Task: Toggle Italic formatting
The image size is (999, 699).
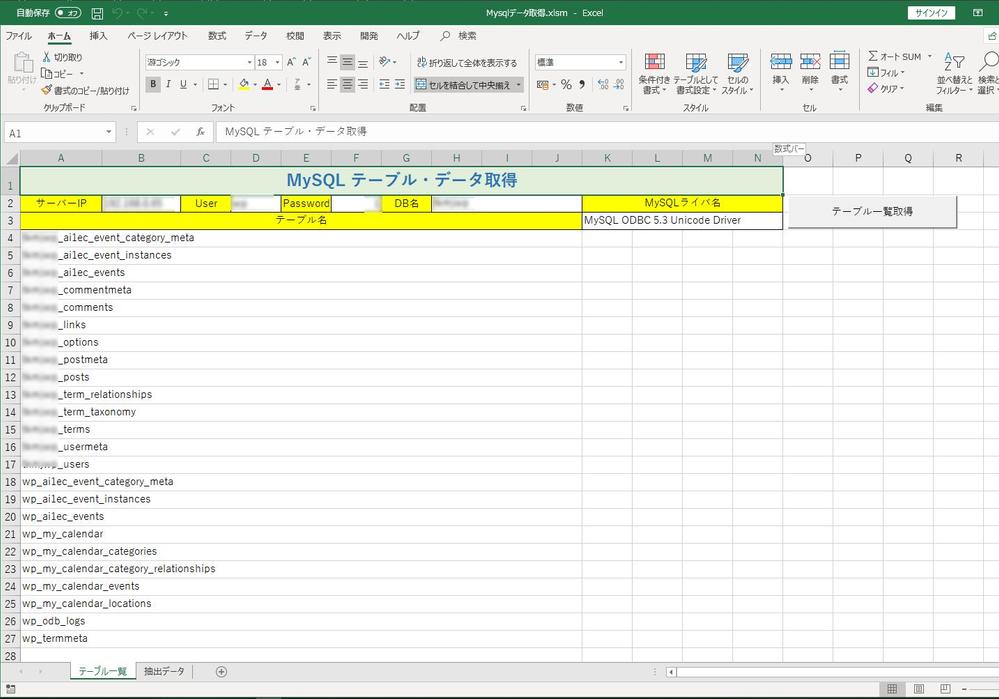Action: [168, 84]
